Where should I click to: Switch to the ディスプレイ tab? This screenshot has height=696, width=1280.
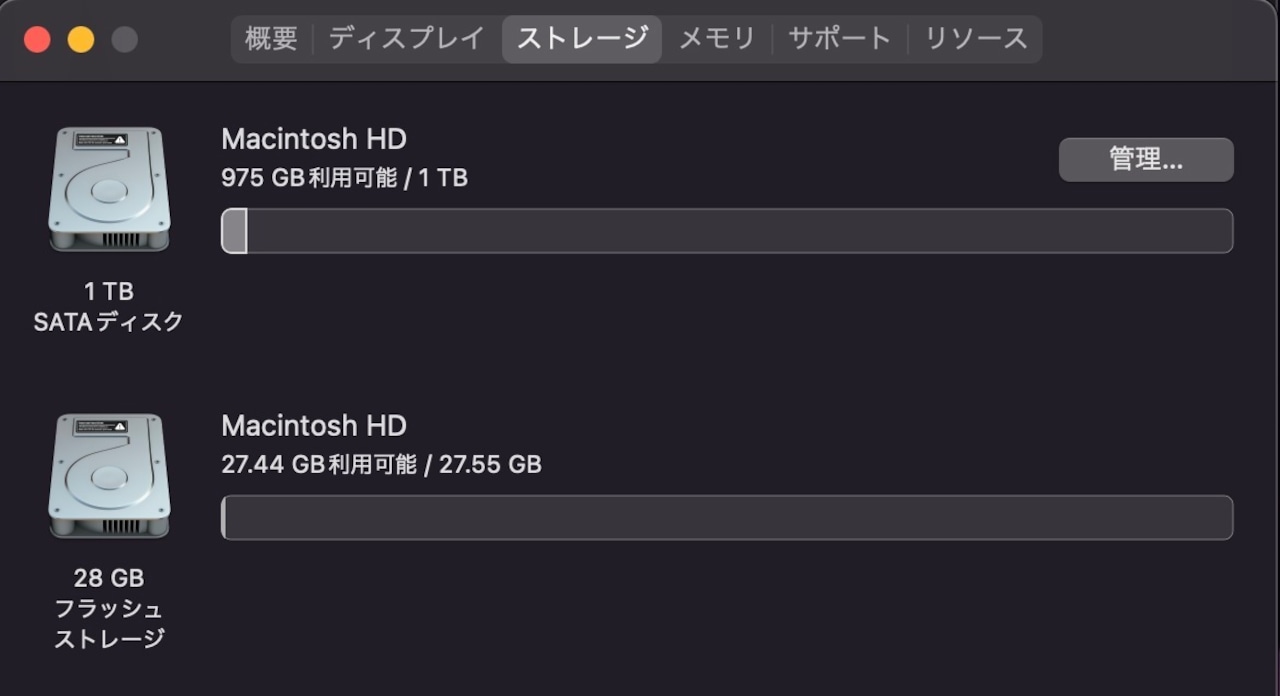point(406,39)
